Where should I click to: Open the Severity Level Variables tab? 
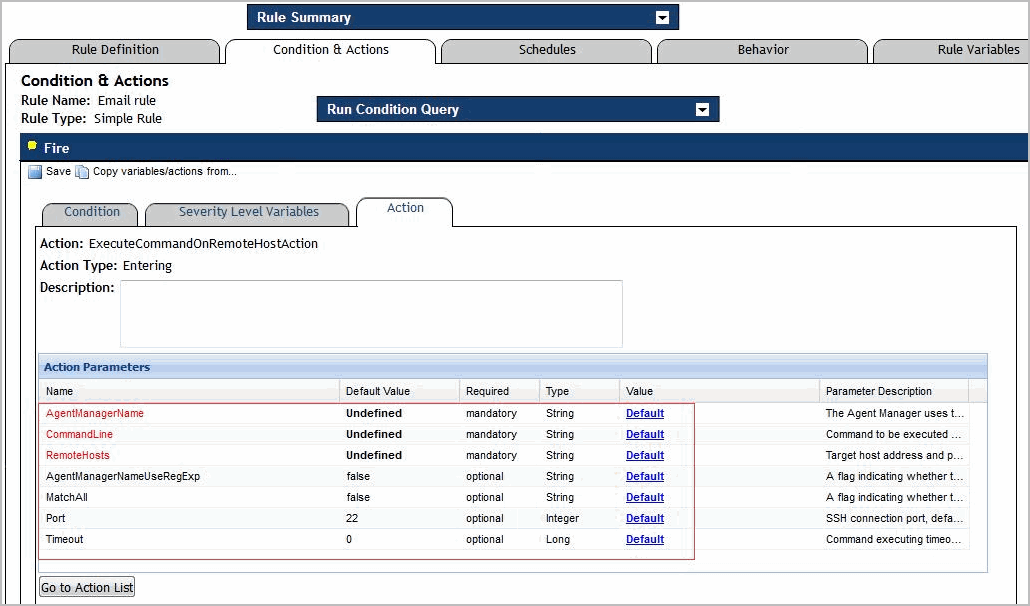click(249, 212)
